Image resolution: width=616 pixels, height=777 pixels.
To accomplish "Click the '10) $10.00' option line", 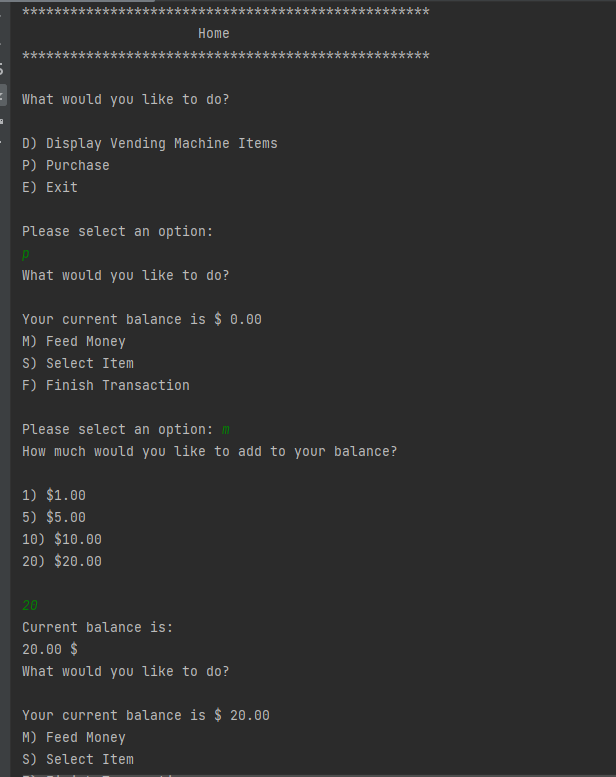I will pyautogui.click(x=62, y=539).
